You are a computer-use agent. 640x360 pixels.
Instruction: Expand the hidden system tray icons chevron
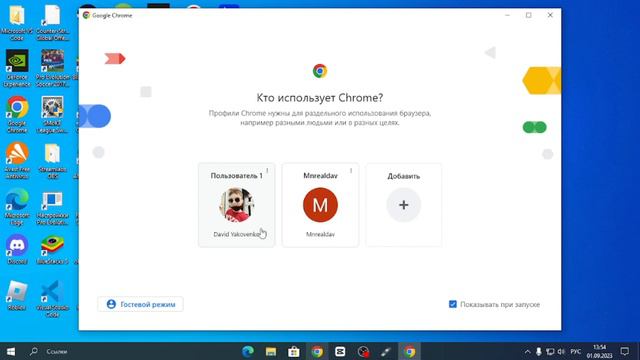[527, 351]
